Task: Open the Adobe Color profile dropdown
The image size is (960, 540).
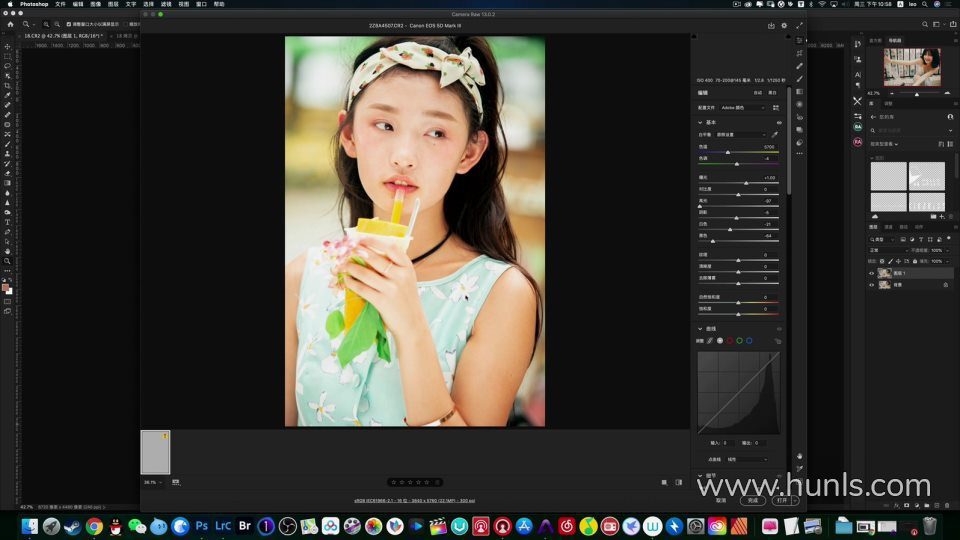Action: 743,108
